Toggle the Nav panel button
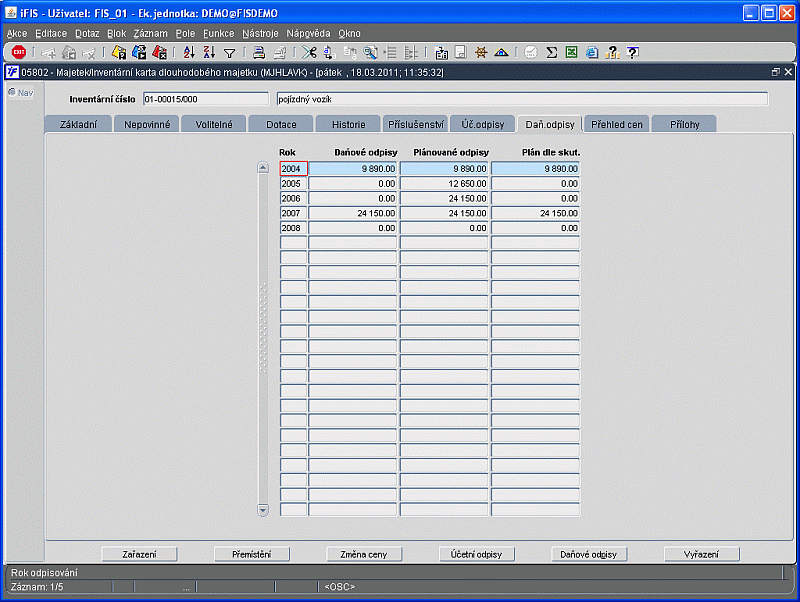 pos(21,93)
